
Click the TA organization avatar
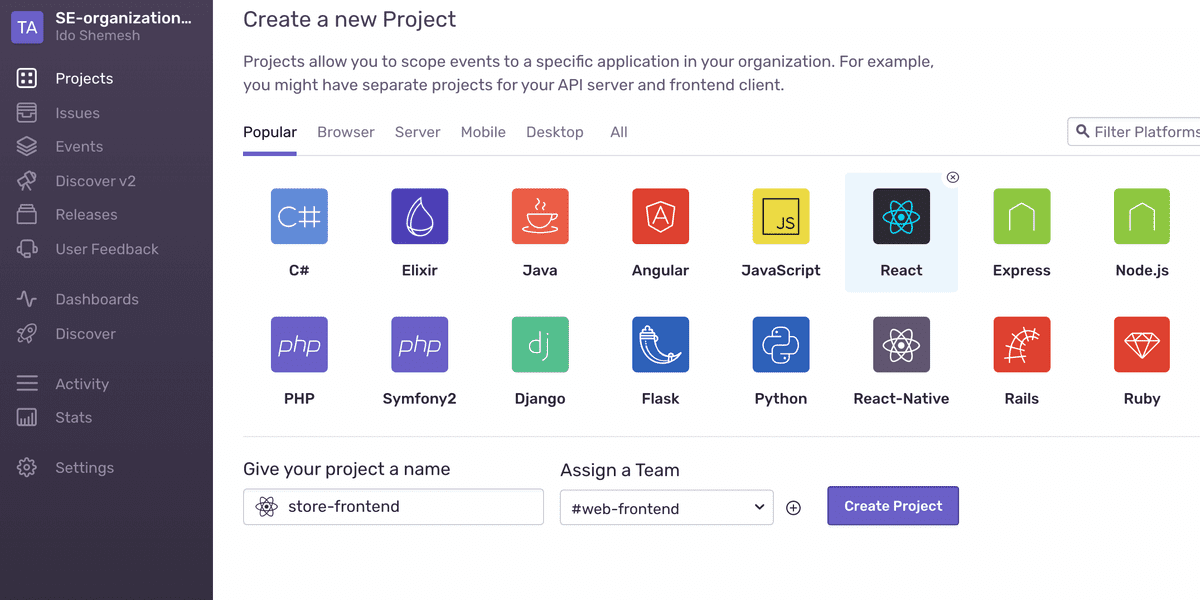[27, 27]
